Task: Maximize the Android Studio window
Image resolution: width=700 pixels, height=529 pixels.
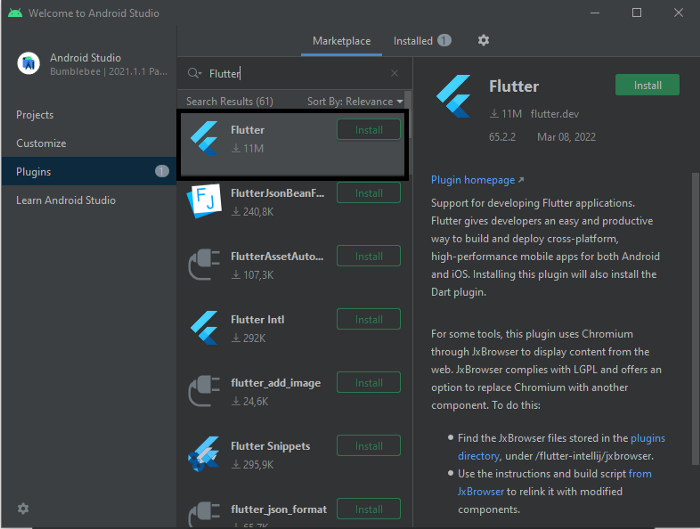Action: tap(636, 12)
